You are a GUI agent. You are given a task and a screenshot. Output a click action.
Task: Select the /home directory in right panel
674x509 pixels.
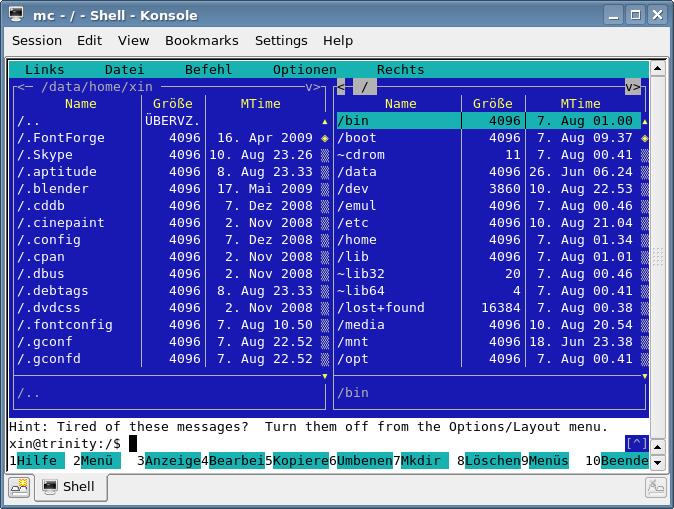tap(358, 240)
